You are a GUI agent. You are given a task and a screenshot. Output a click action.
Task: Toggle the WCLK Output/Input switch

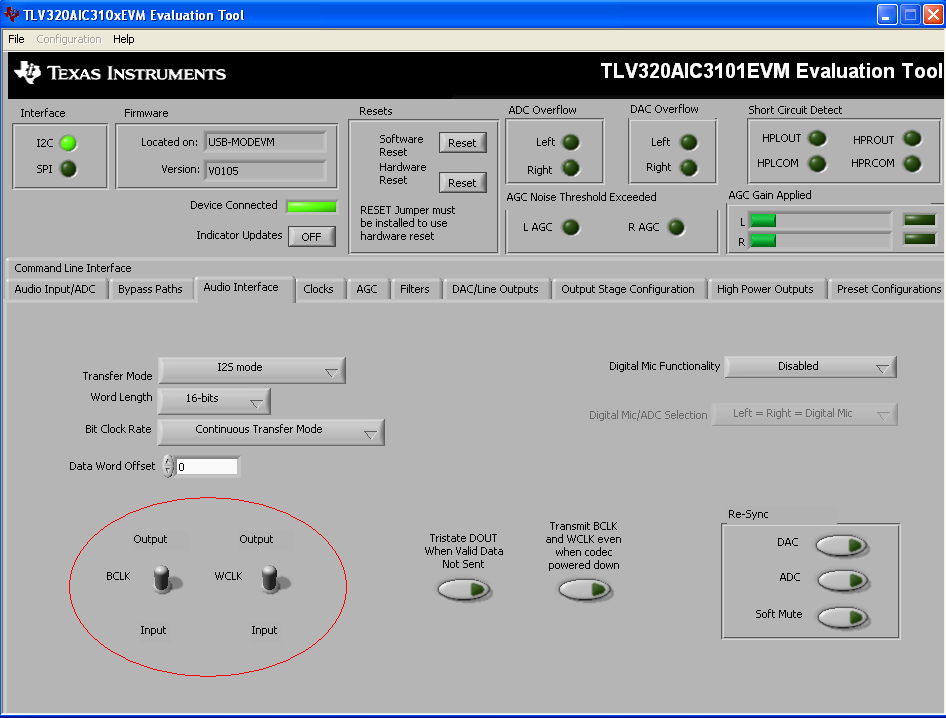pos(271,578)
